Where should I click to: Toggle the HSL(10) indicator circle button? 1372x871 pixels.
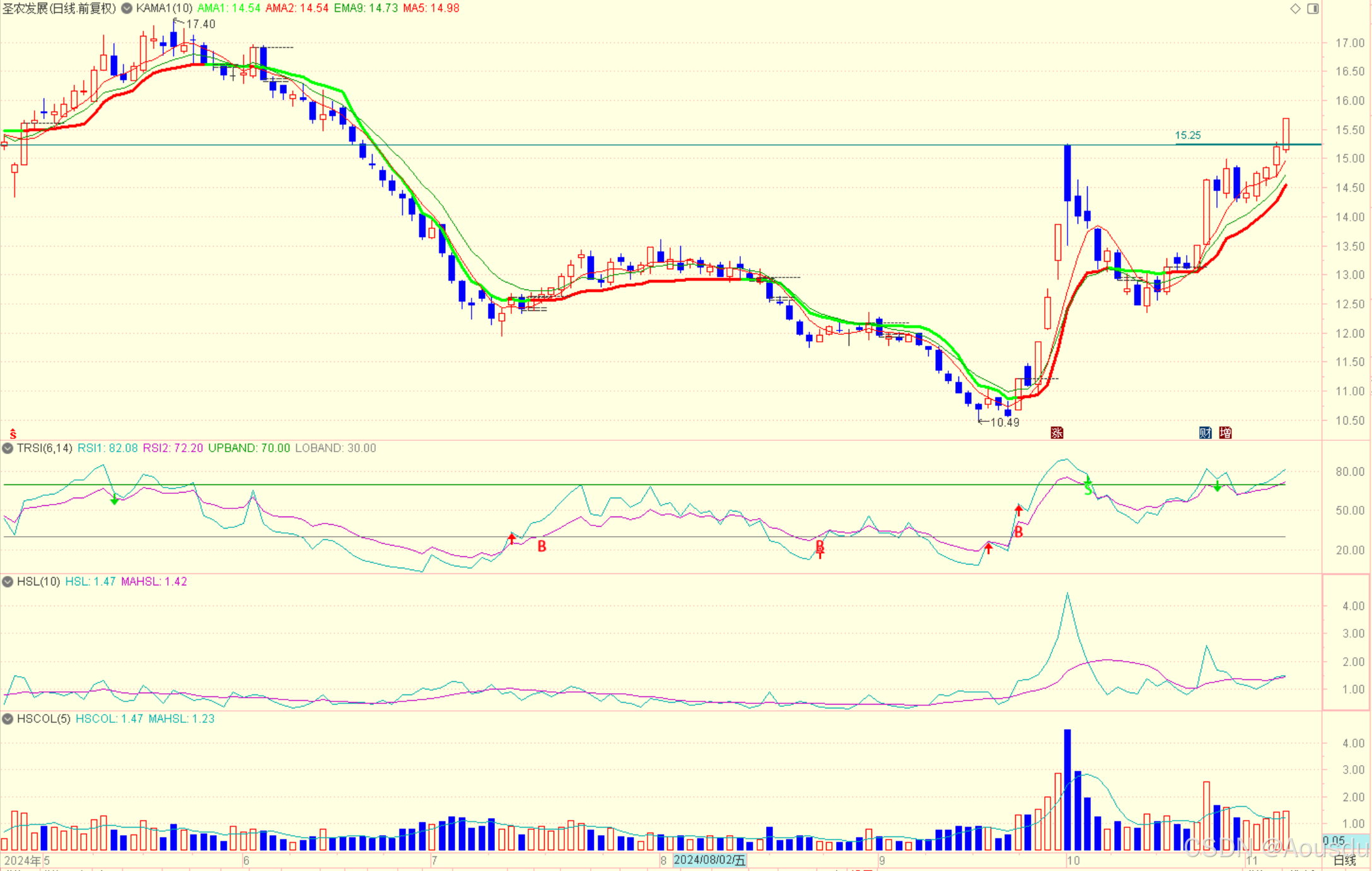click(x=8, y=582)
